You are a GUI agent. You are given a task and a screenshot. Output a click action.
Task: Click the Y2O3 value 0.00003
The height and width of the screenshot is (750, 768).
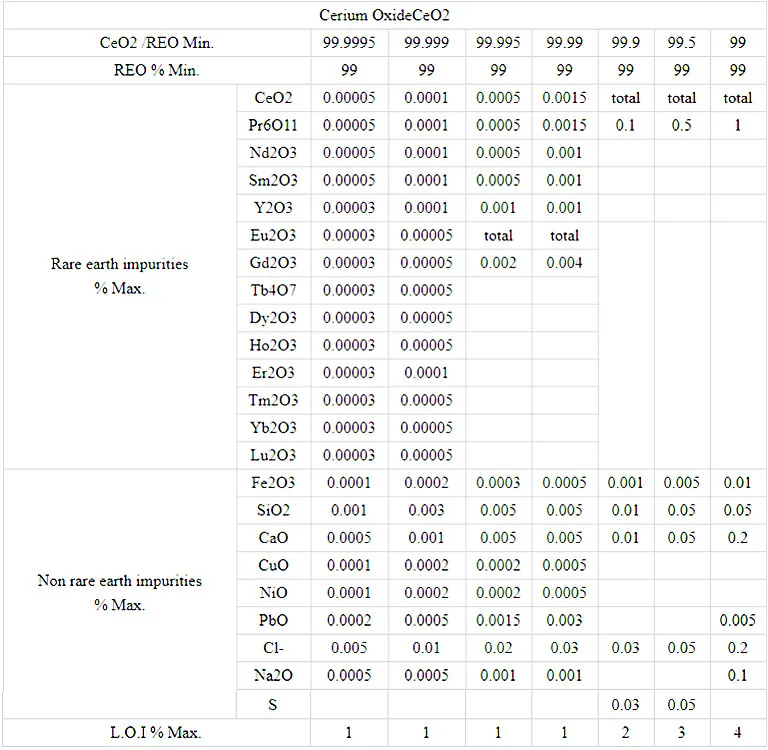pyautogui.click(x=349, y=208)
